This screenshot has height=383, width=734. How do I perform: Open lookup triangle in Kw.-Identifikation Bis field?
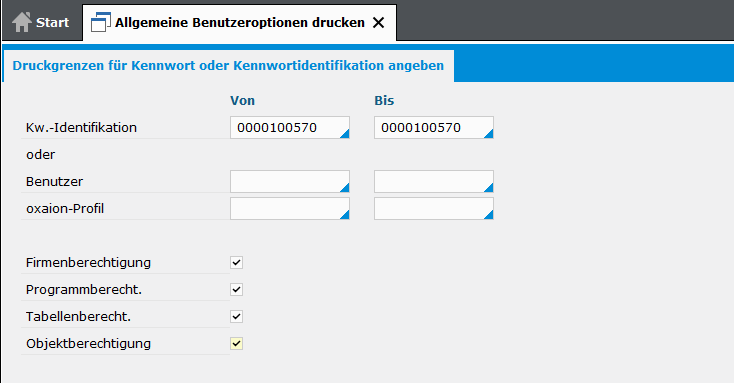tap(489, 134)
